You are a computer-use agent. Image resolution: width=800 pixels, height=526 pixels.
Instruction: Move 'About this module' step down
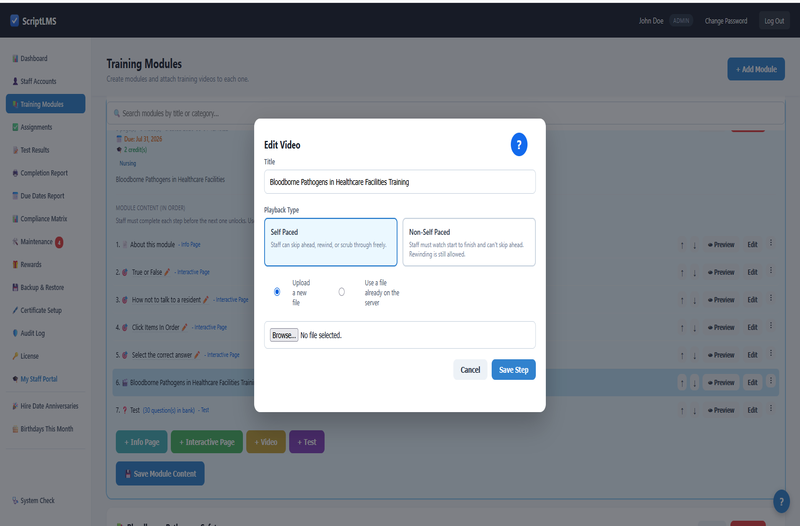click(x=694, y=245)
